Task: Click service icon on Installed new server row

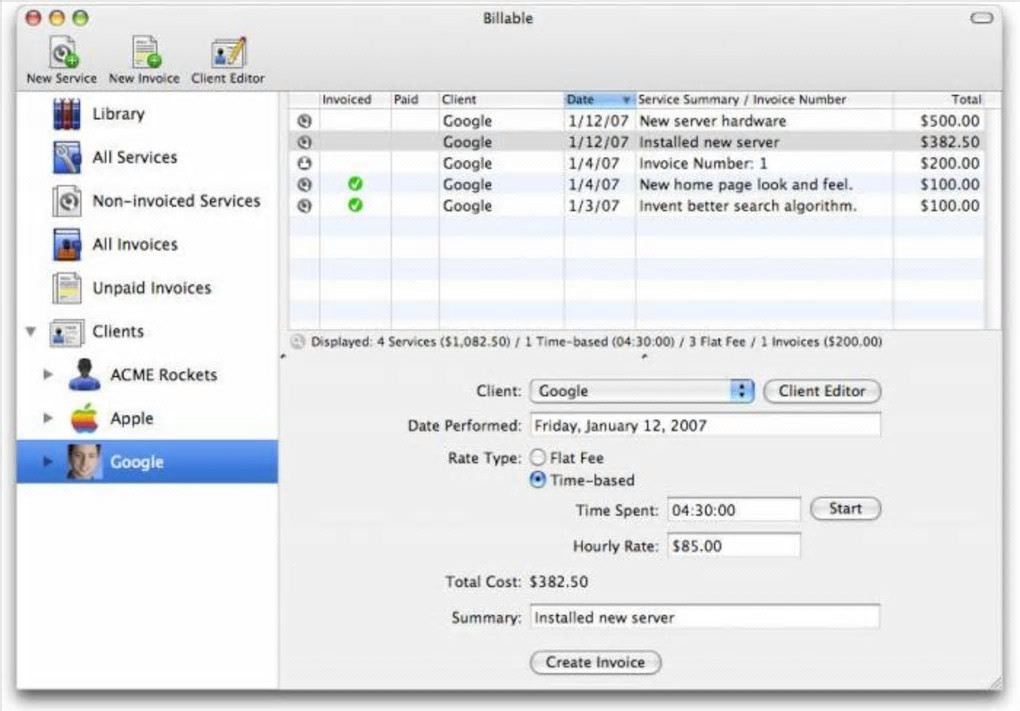Action: pyautogui.click(x=304, y=142)
